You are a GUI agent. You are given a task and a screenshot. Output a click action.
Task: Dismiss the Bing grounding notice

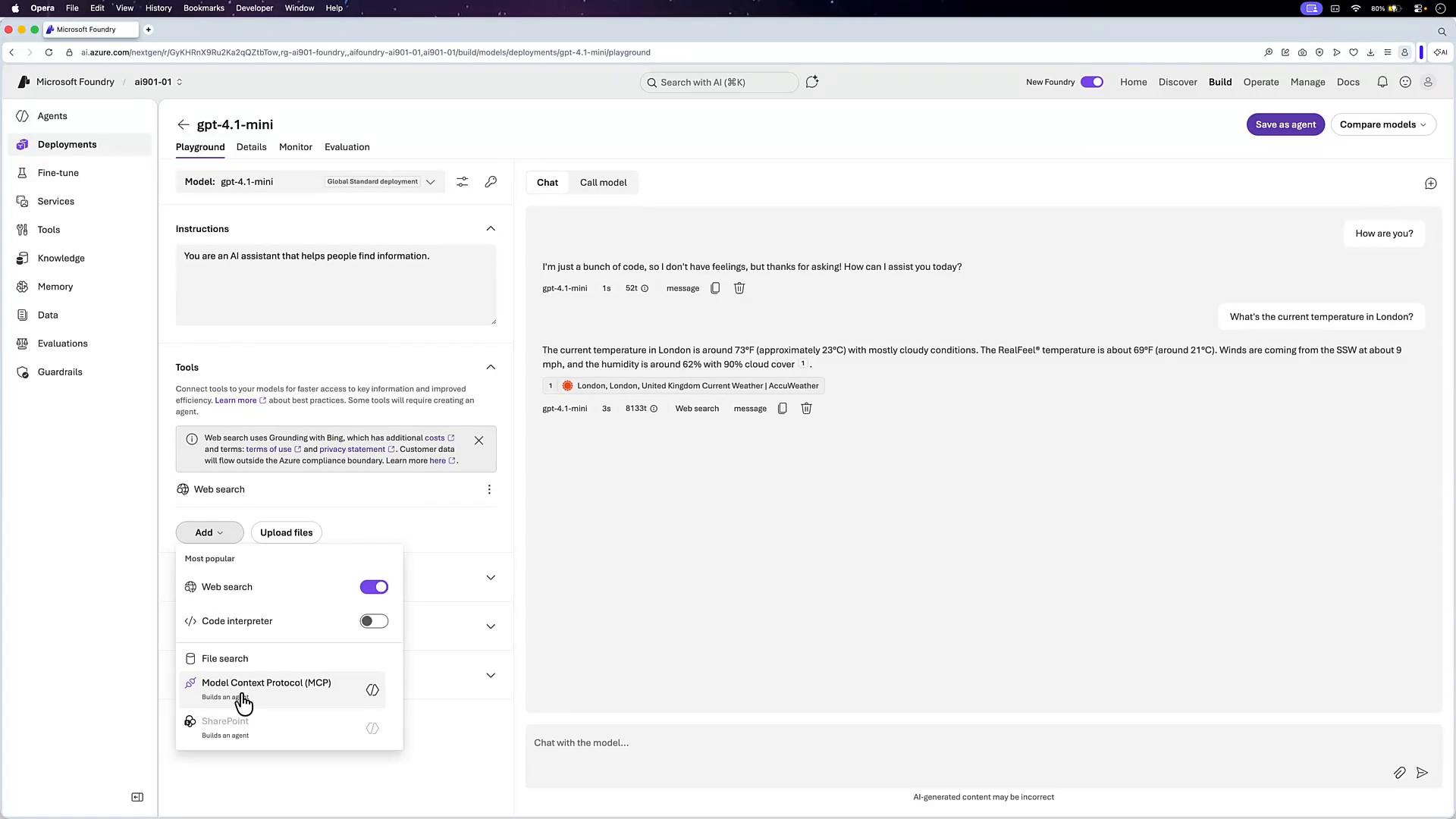[x=479, y=441]
